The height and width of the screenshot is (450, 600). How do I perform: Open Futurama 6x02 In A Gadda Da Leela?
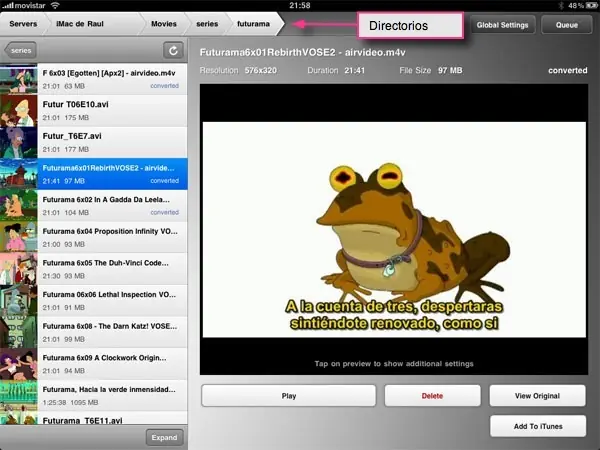tap(94, 206)
